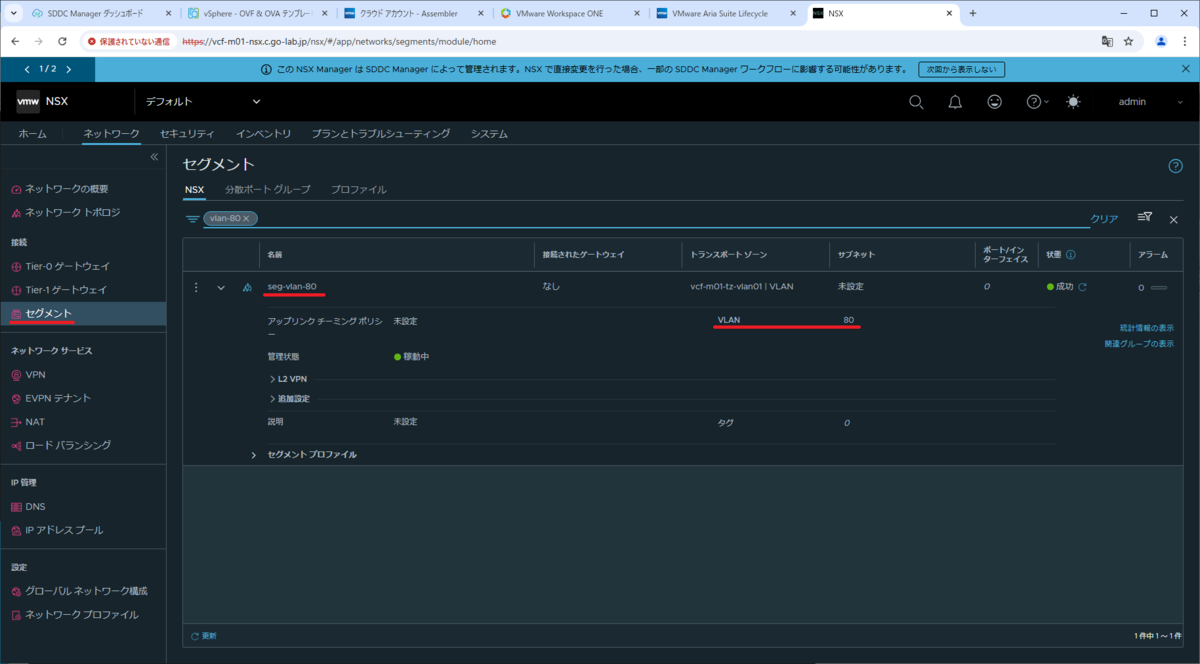Select the 分散ポート グループ sub-tab
1200x664 pixels.
pos(267,189)
